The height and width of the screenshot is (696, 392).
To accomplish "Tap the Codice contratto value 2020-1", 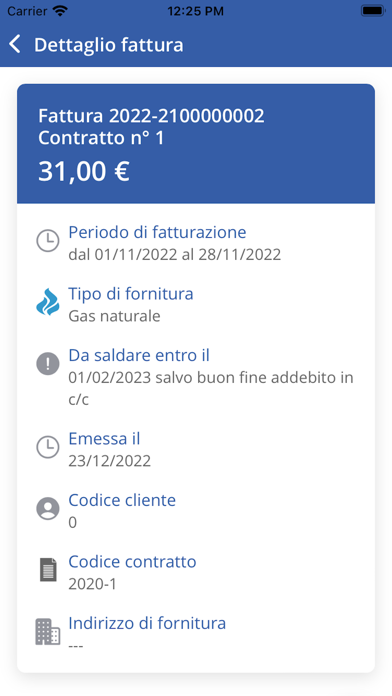I will tap(92, 584).
